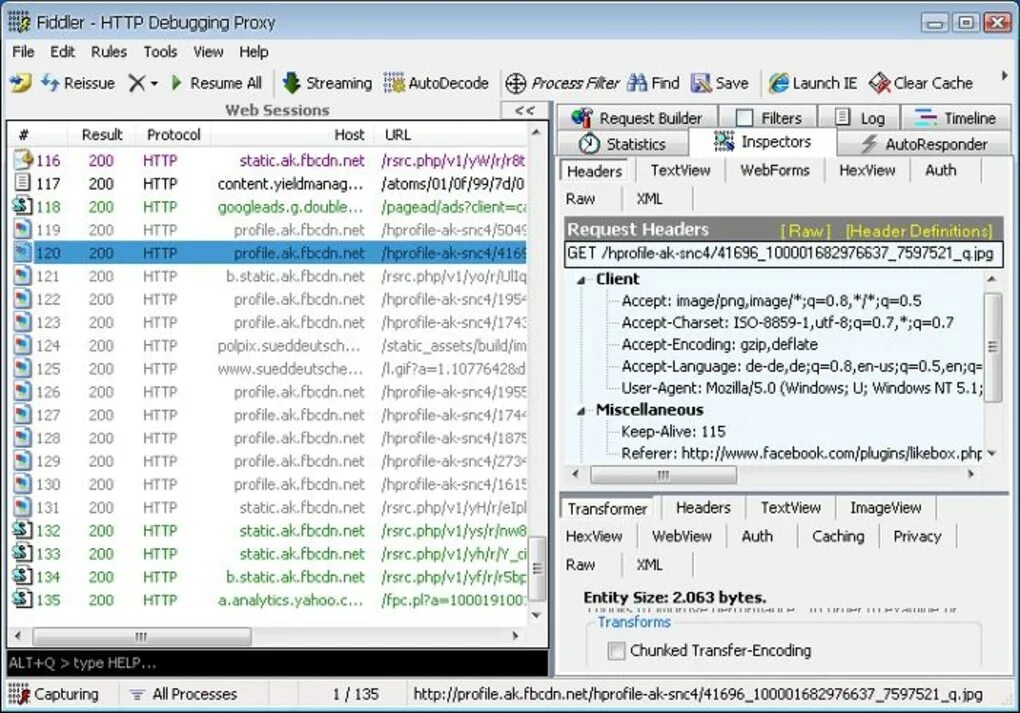Select the response Caching tab
The height and width of the screenshot is (713, 1020).
(838, 536)
